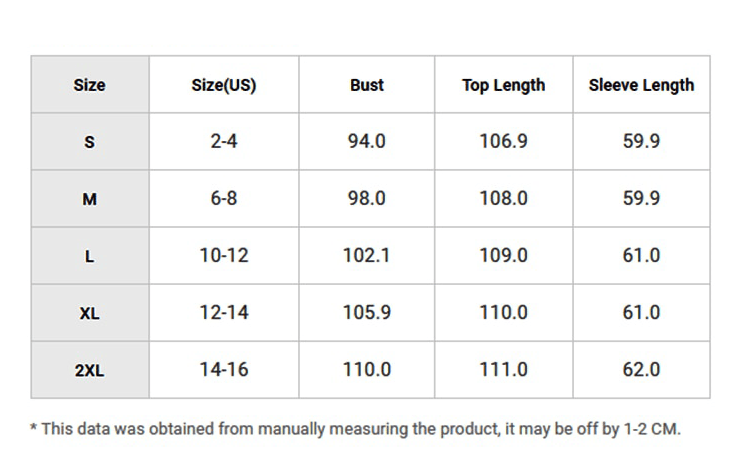Screen dimensions: 743x458
Task: Click the 111.0 top length cell
Action: [503, 370]
